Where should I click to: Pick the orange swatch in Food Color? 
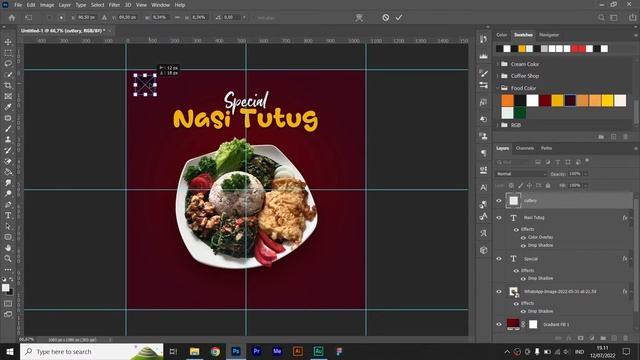coord(507,100)
